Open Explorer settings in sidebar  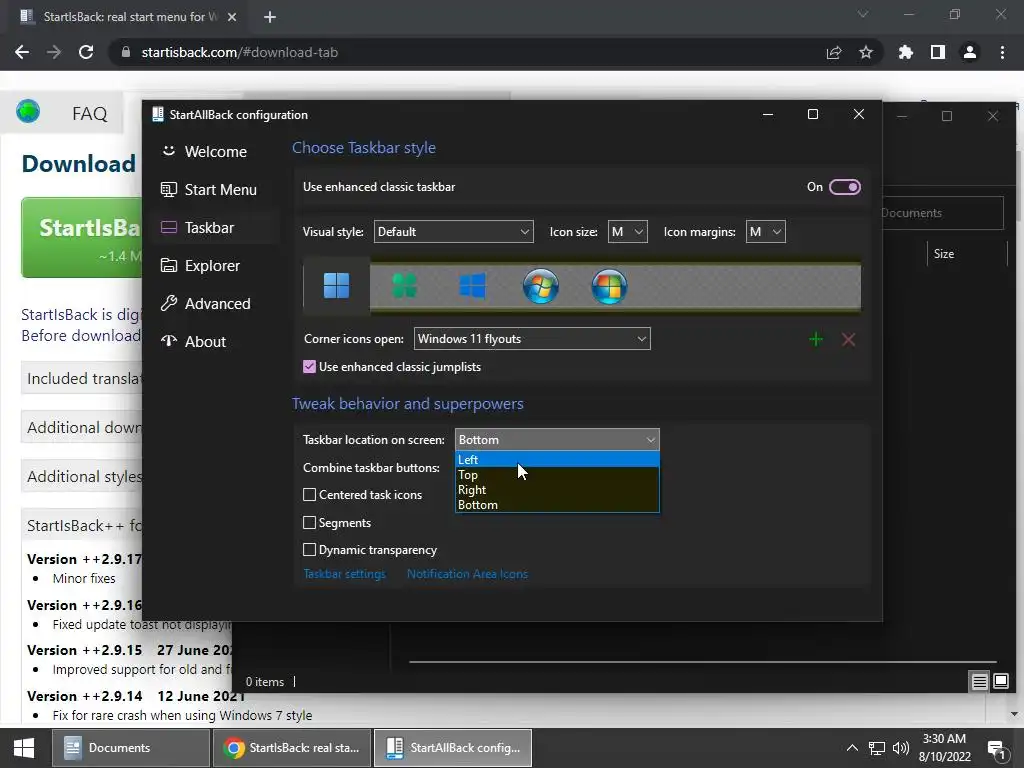pos(216,266)
